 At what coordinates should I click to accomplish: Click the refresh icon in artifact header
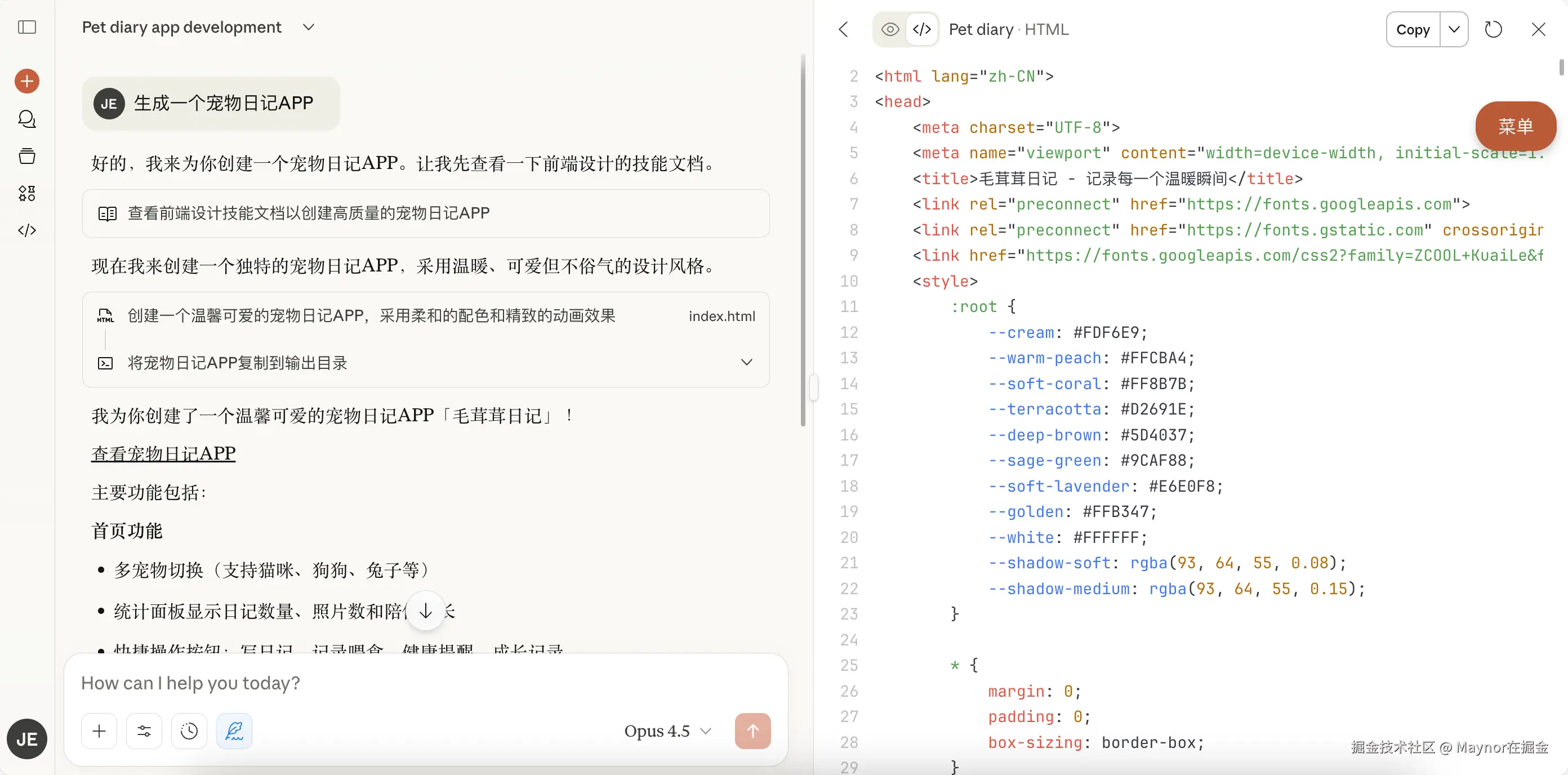point(1493,29)
